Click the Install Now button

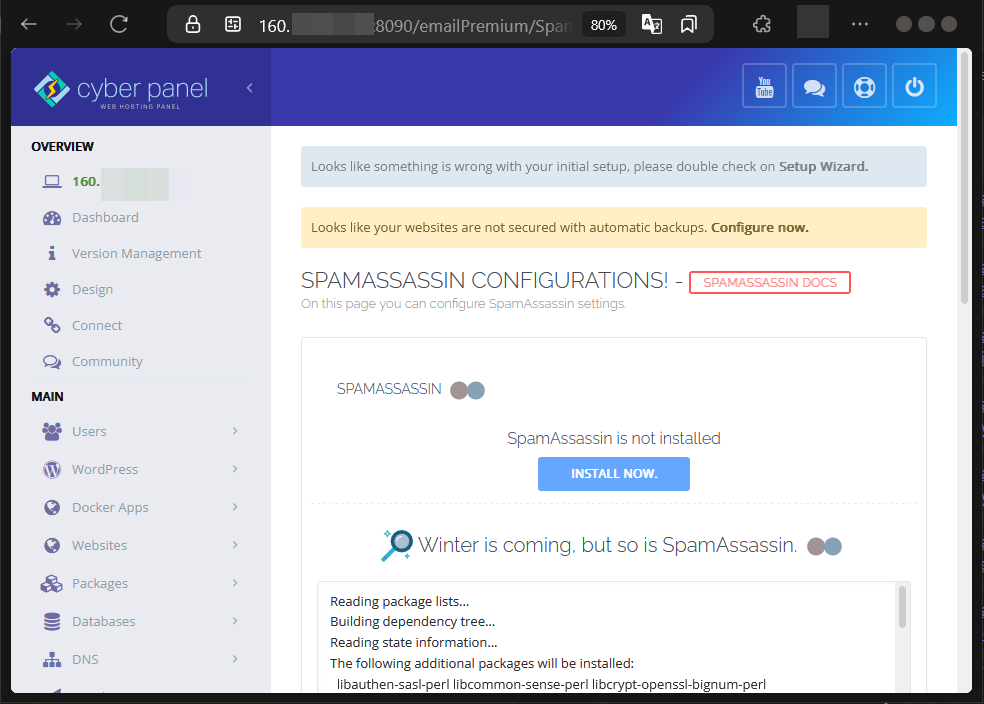[x=614, y=474]
